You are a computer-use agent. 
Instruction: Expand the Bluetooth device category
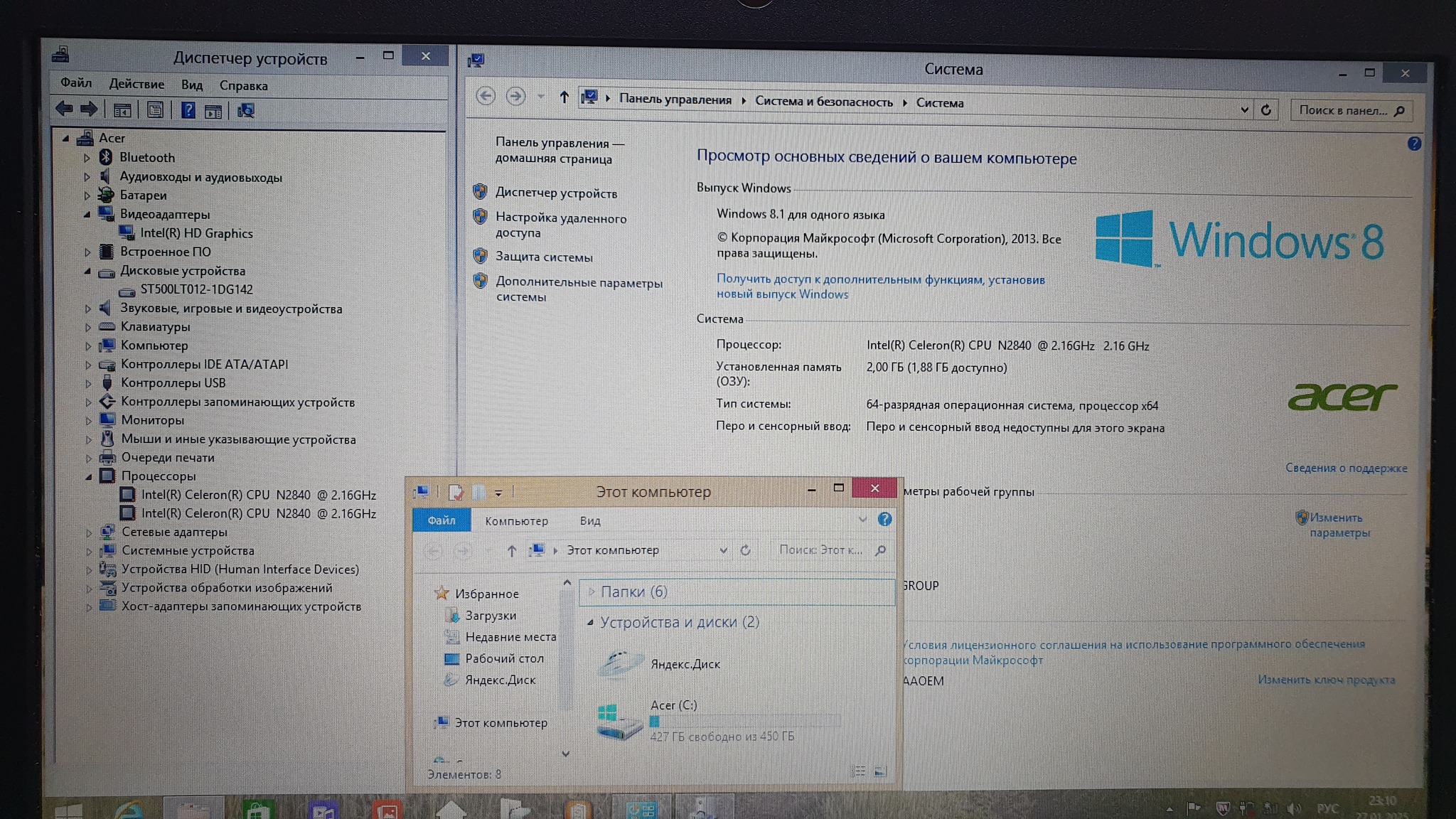point(87,158)
